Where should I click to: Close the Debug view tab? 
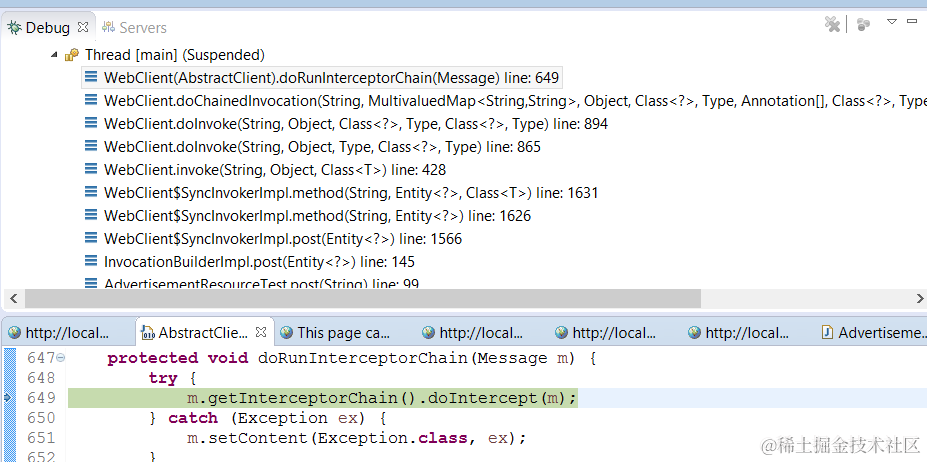pos(83,27)
